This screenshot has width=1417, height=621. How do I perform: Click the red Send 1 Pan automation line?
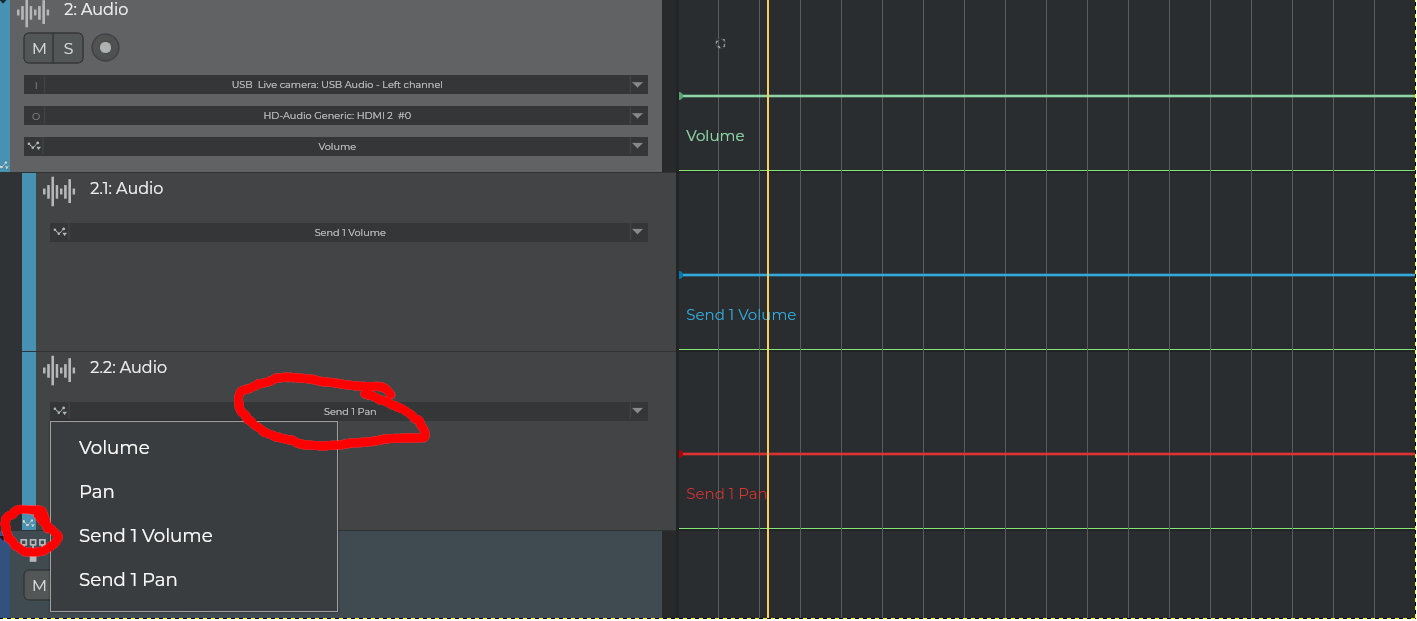click(x=1000, y=454)
